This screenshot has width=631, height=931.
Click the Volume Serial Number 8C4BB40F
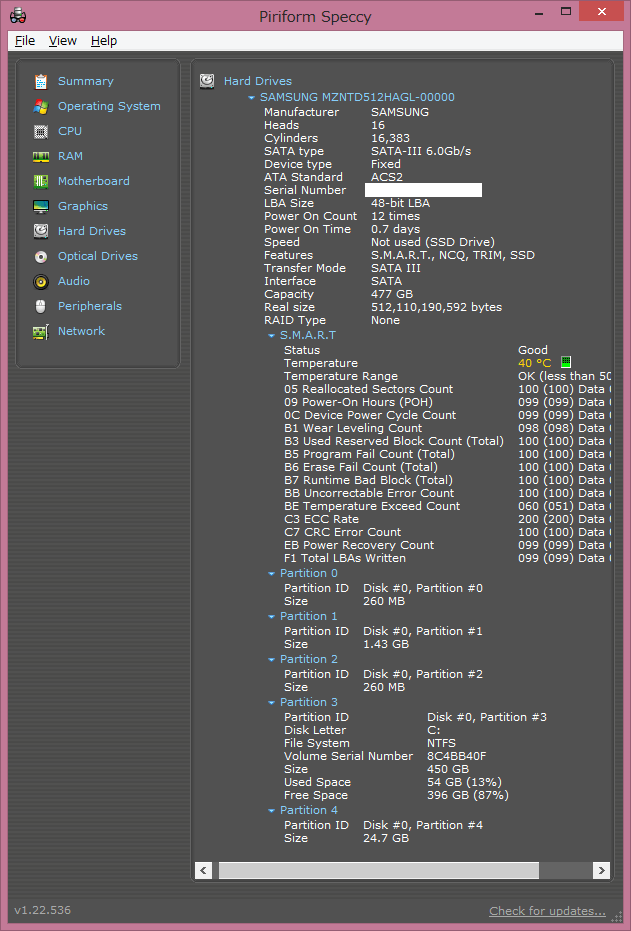click(456, 756)
